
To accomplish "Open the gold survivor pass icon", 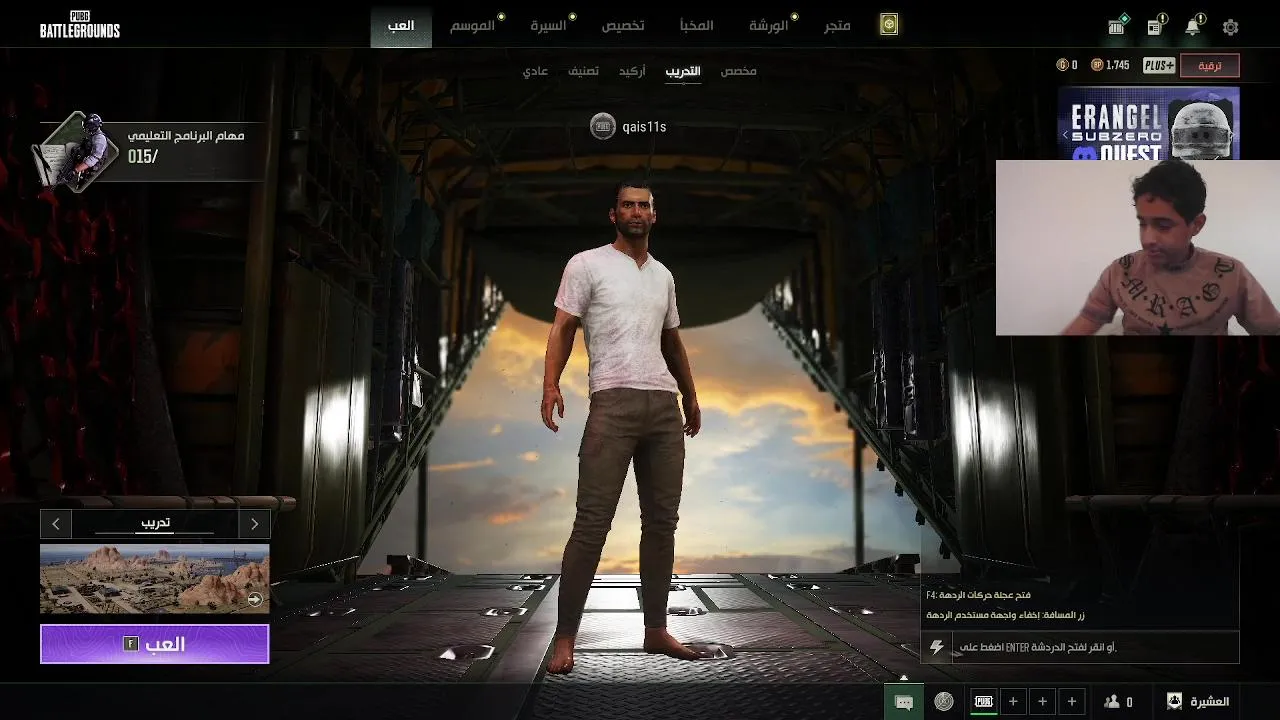I will 888,26.
